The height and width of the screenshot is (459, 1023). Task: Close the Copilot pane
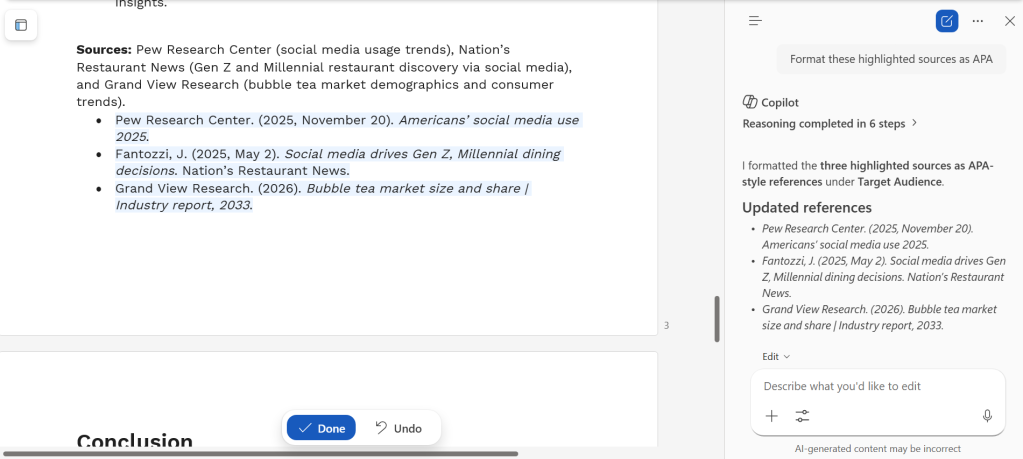[x=1009, y=21]
